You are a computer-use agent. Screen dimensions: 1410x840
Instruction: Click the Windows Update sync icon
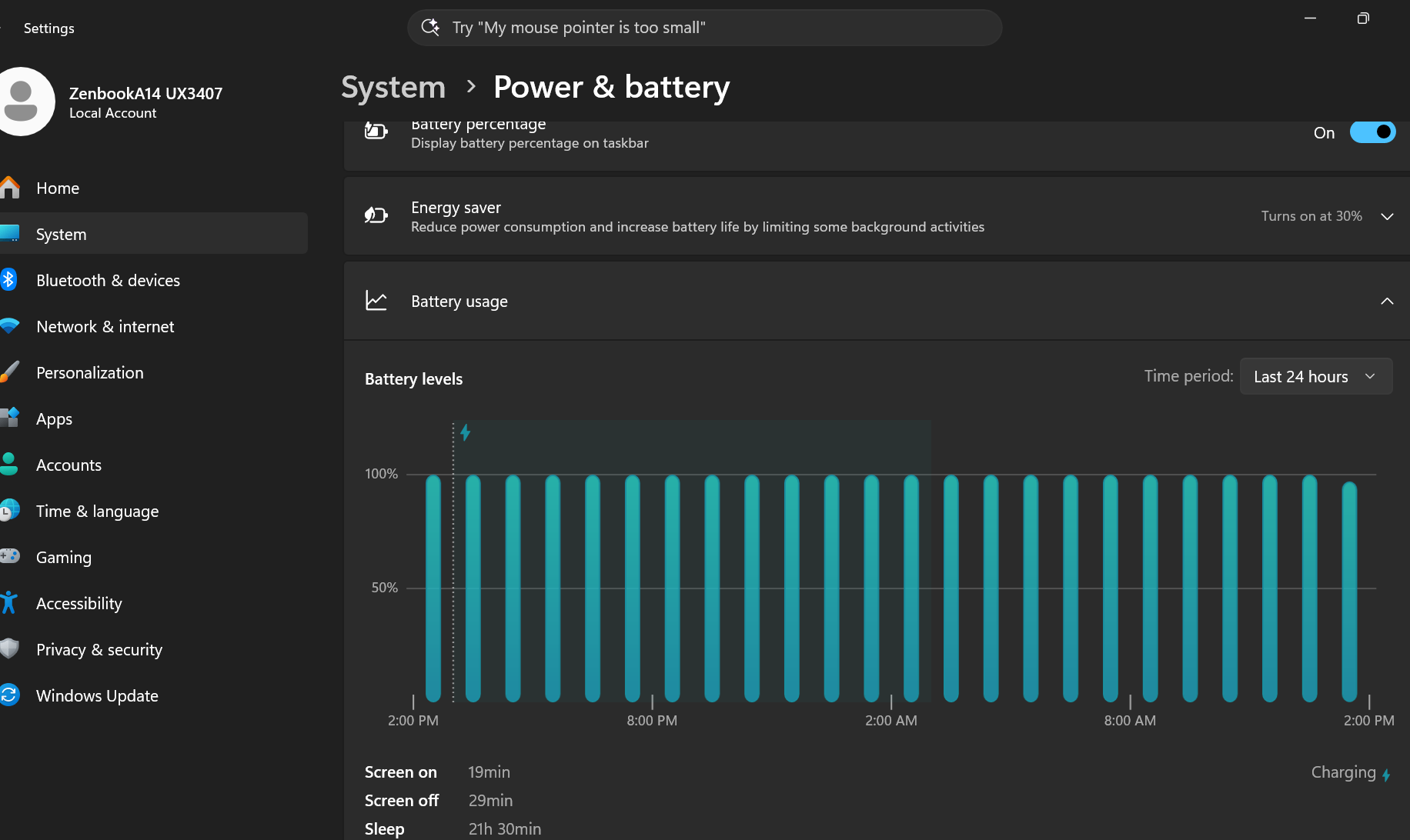pos(9,695)
